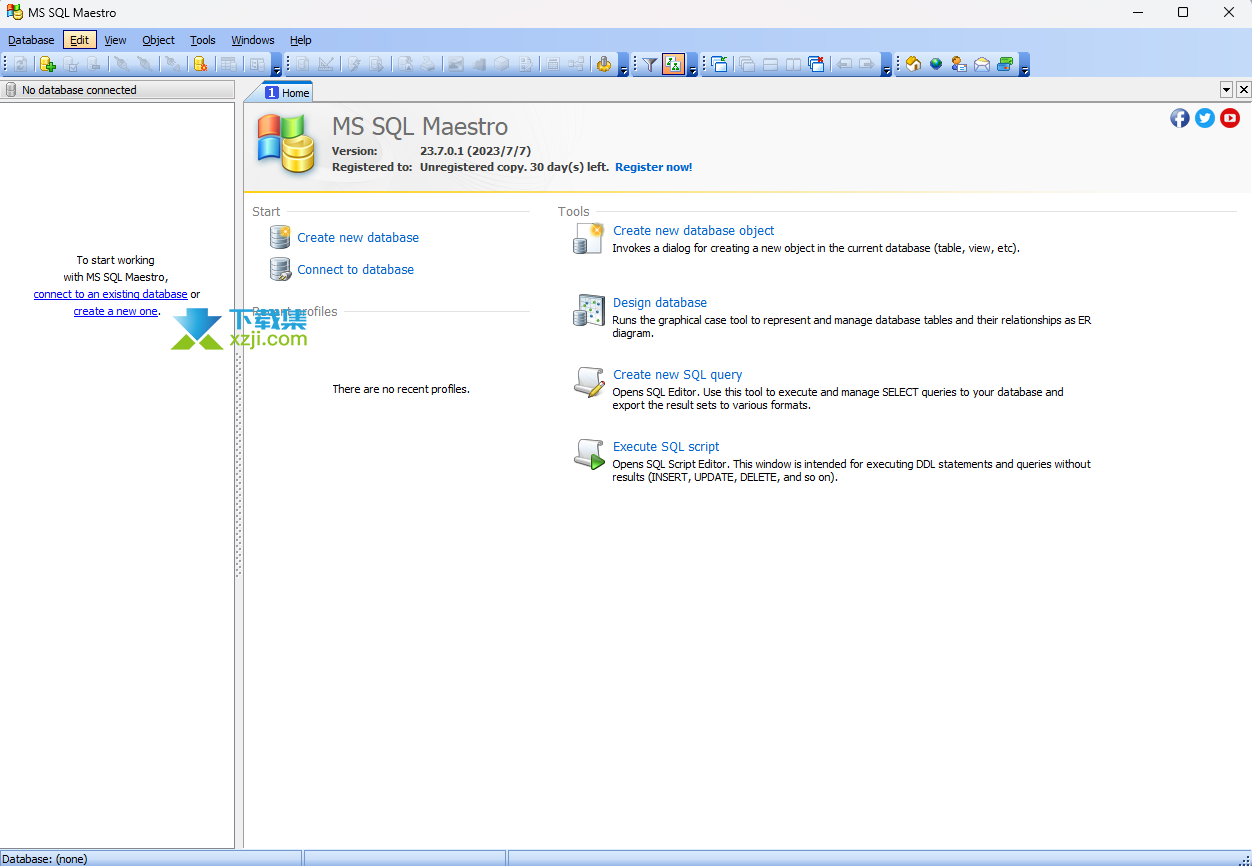1252x866 pixels.
Task: Click the globe website toolbar icon
Action: click(x=936, y=64)
